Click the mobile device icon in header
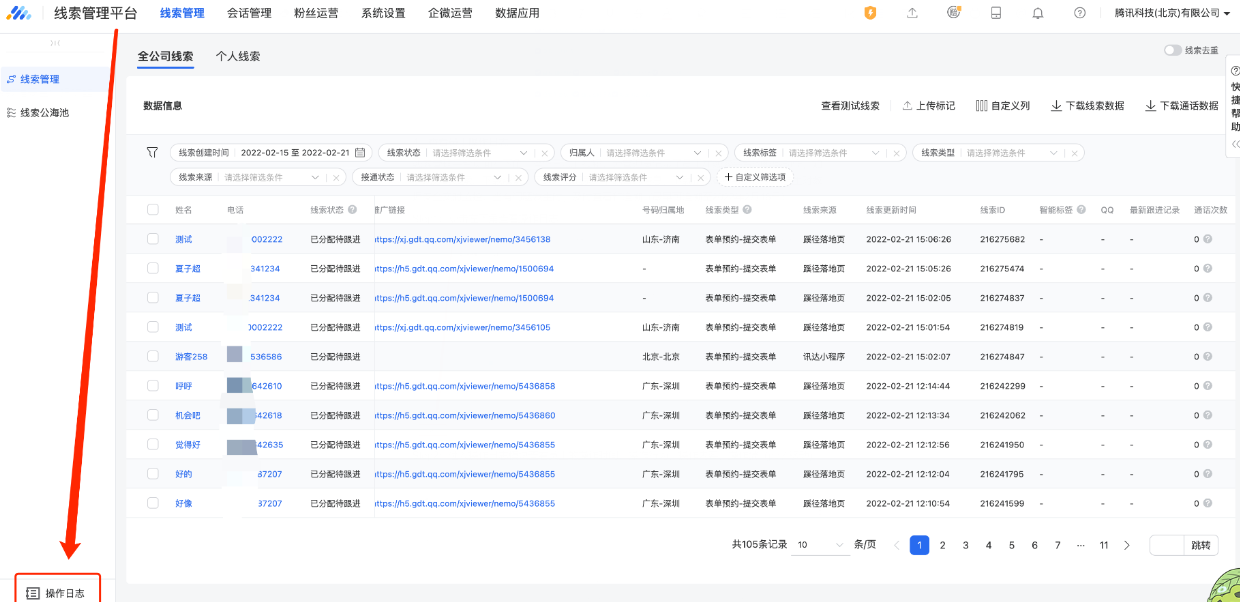This screenshot has width=1240, height=602. 995,13
